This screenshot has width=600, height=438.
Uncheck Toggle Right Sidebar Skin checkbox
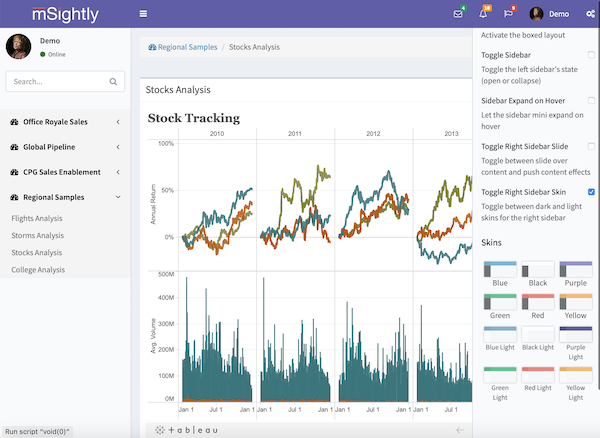tap(591, 192)
